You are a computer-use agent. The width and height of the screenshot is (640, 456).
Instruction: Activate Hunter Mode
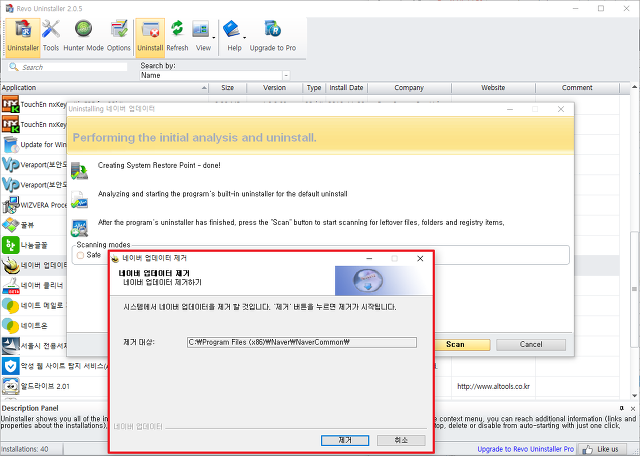coord(84,37)
